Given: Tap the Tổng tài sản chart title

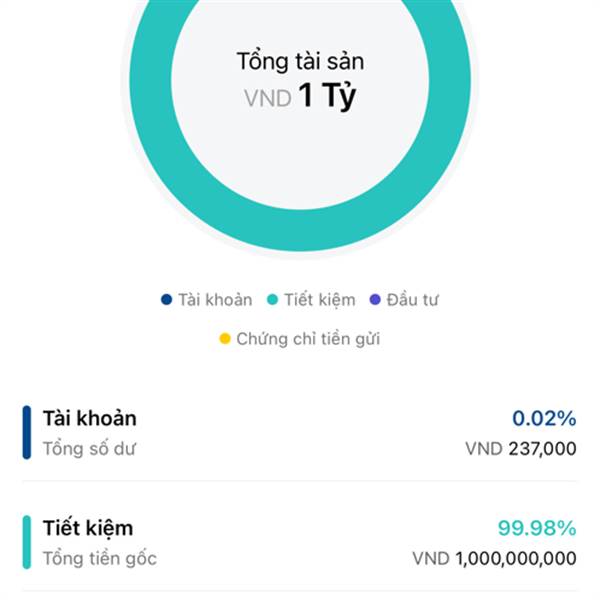Looking at the screenshot, I should (300, 61).
